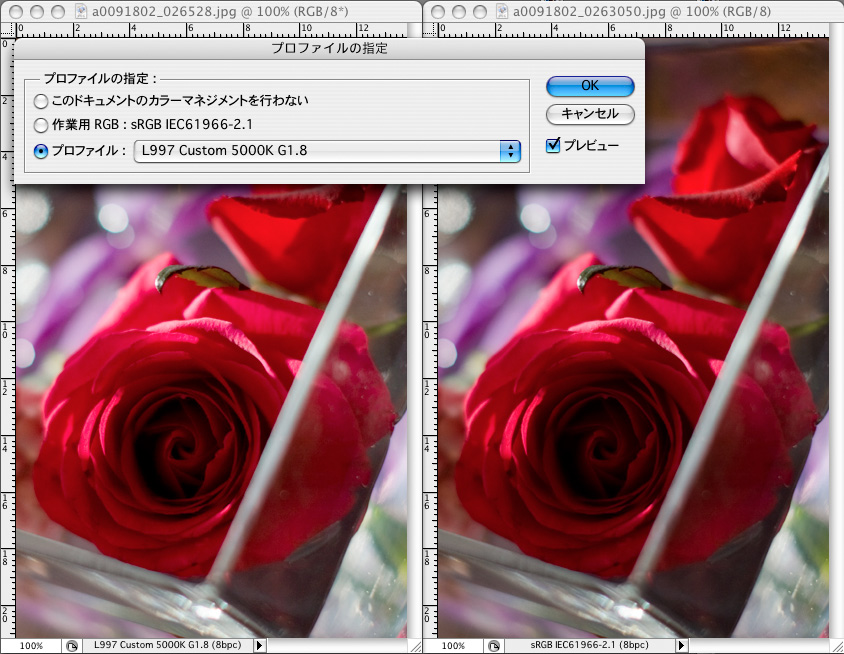Click the resize grip of the right document window

836,646
